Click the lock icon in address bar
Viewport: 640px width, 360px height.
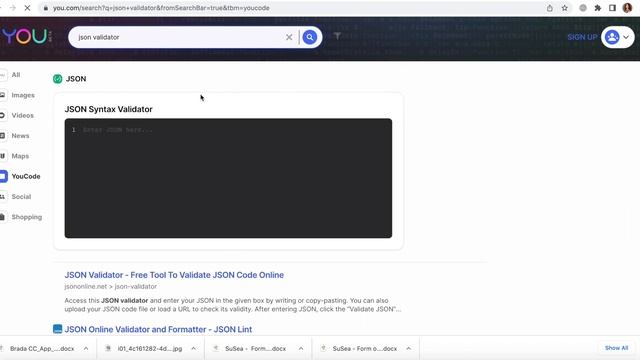(x=46, y=8)
